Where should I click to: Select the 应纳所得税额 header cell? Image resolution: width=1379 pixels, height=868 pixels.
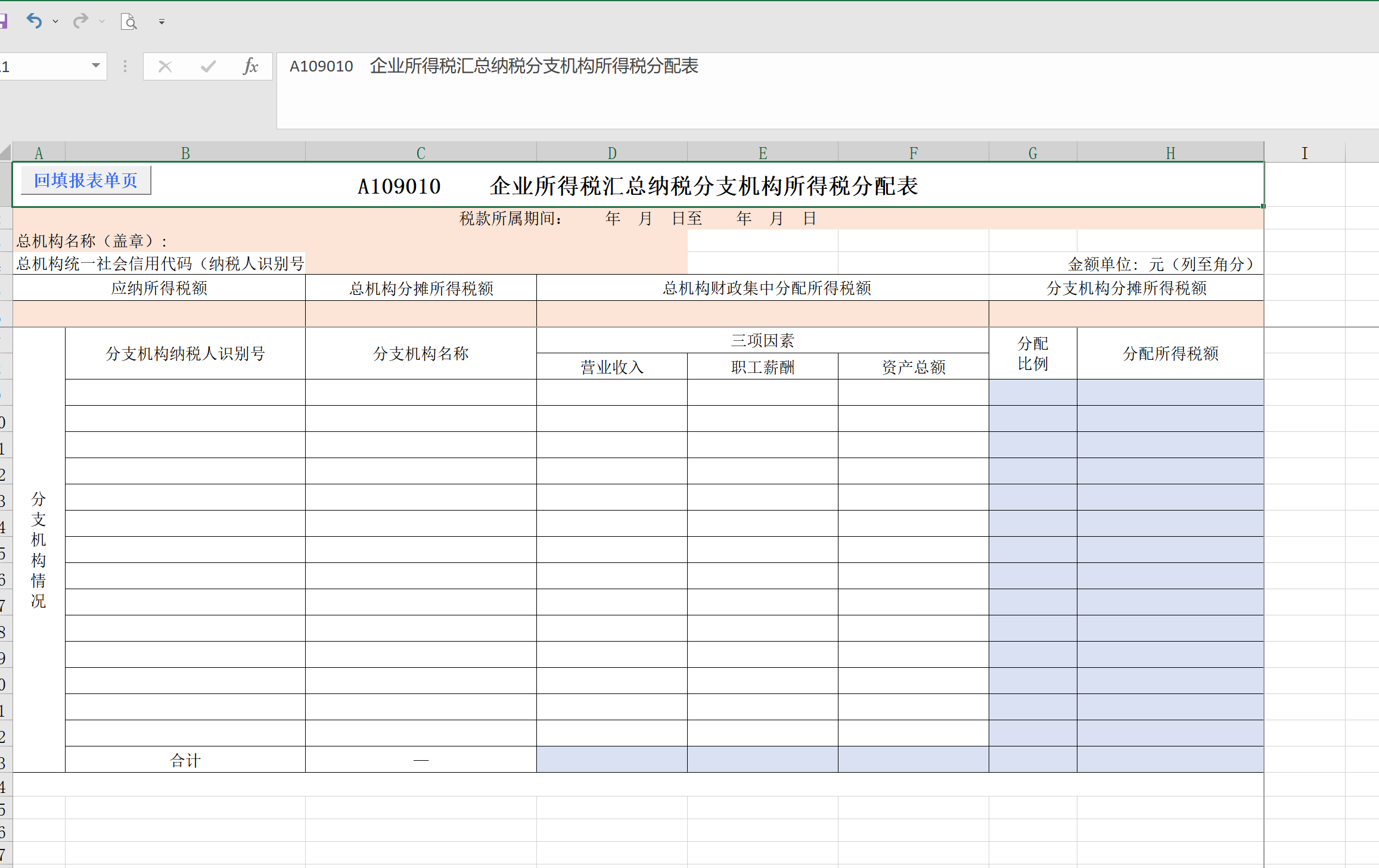[159, 288]
